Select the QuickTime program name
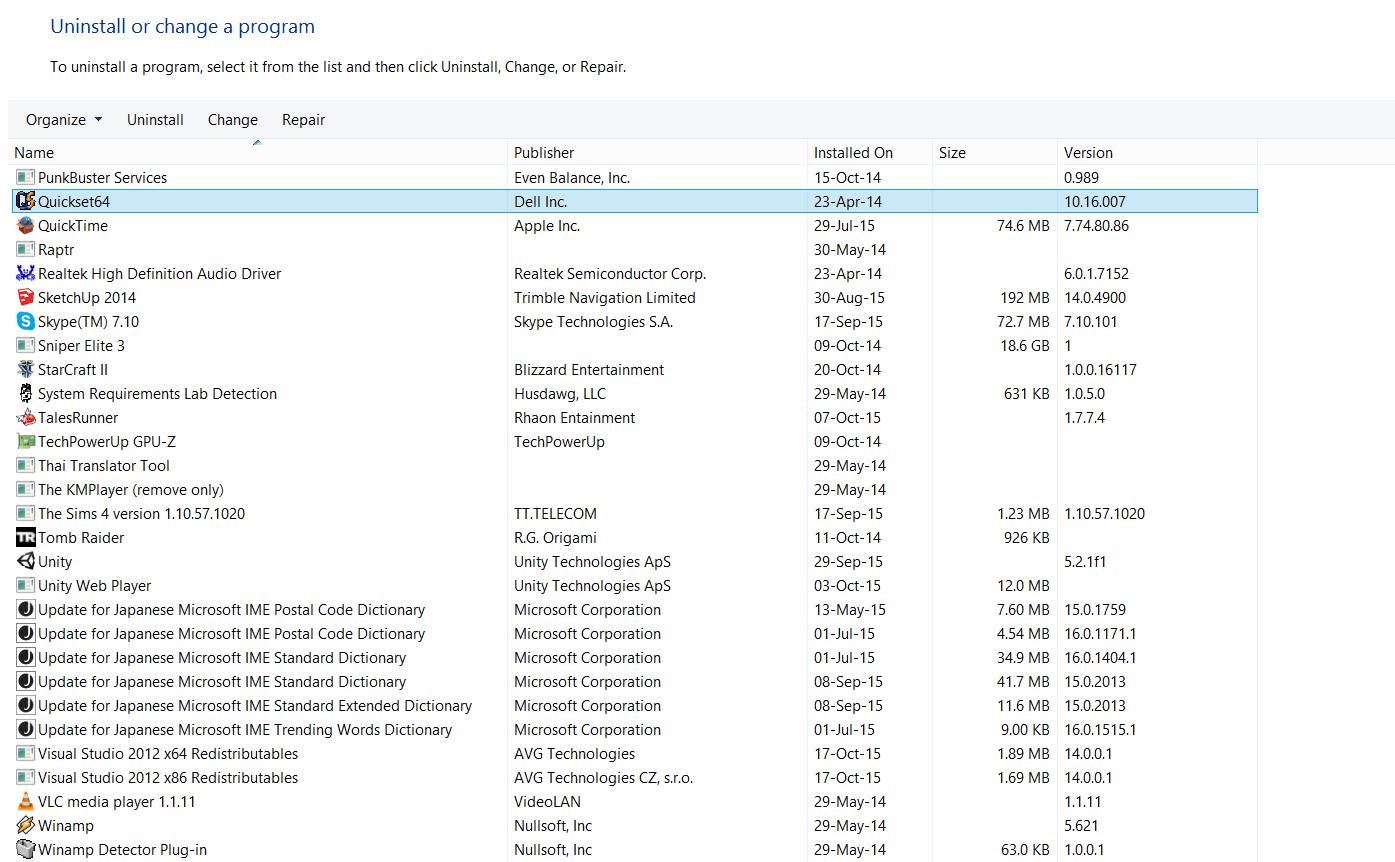 [73, 225]
